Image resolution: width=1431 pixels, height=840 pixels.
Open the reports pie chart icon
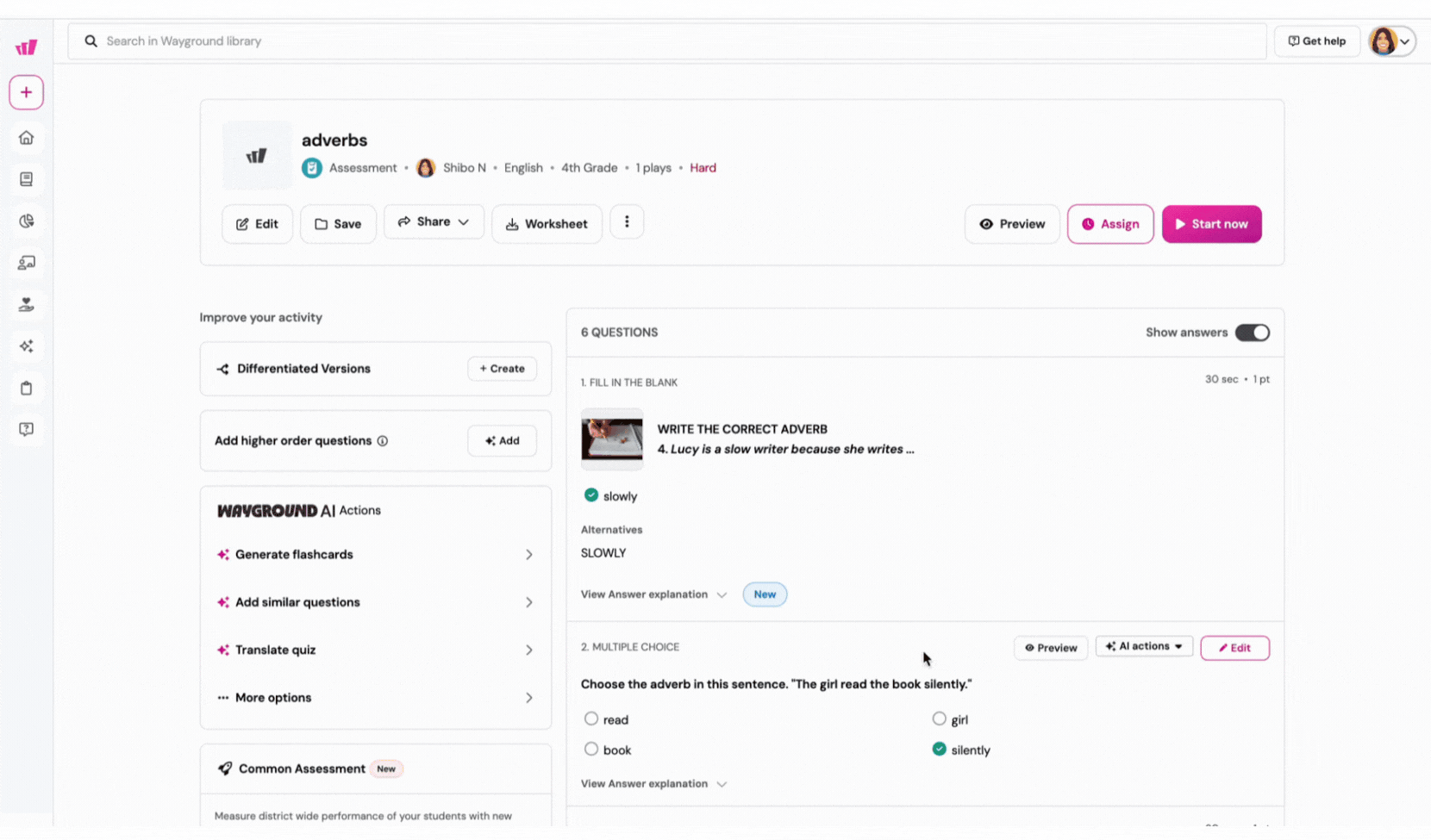[x=26, y=221]
